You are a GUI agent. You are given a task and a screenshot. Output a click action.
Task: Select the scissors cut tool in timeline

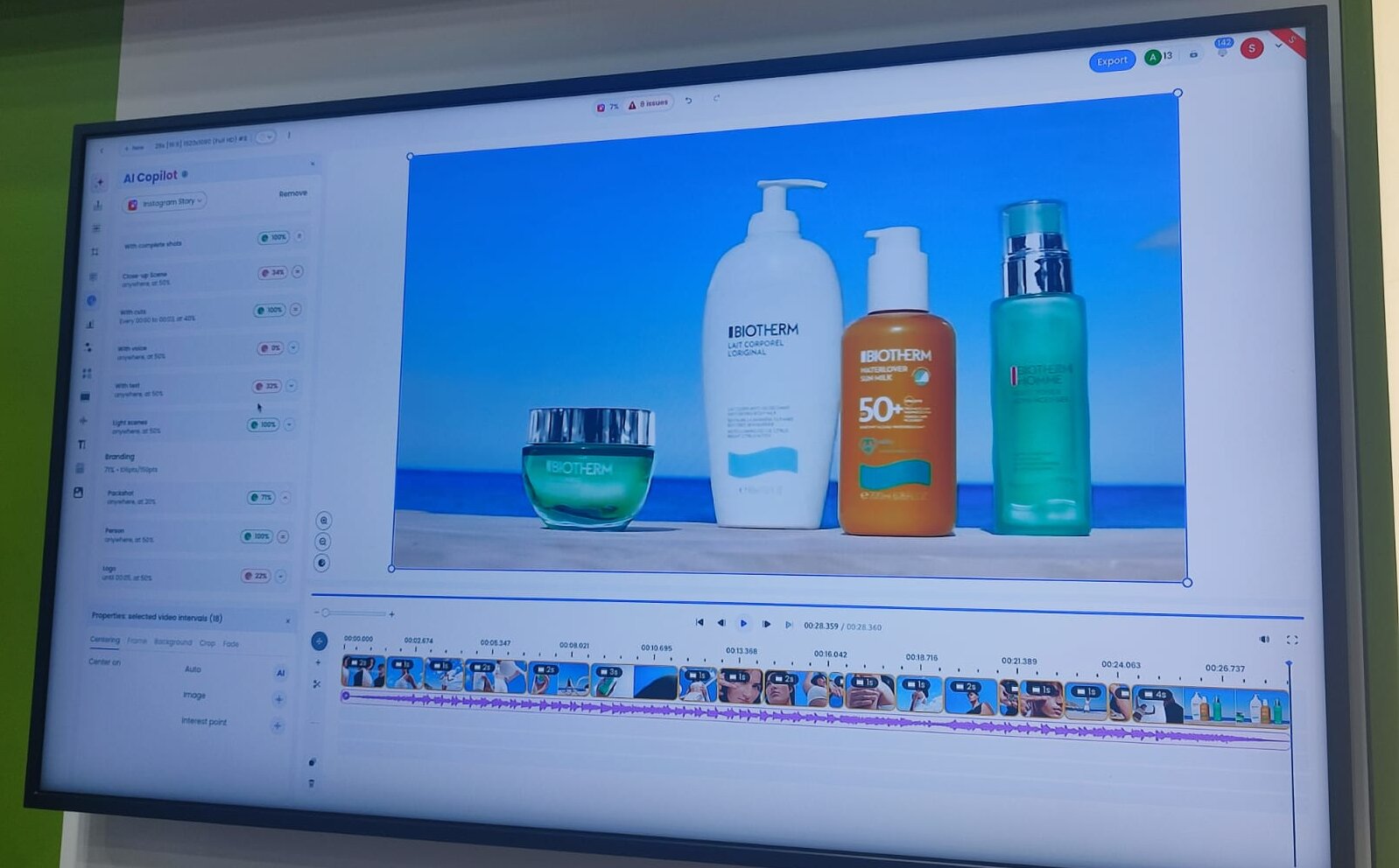(317, 684)
